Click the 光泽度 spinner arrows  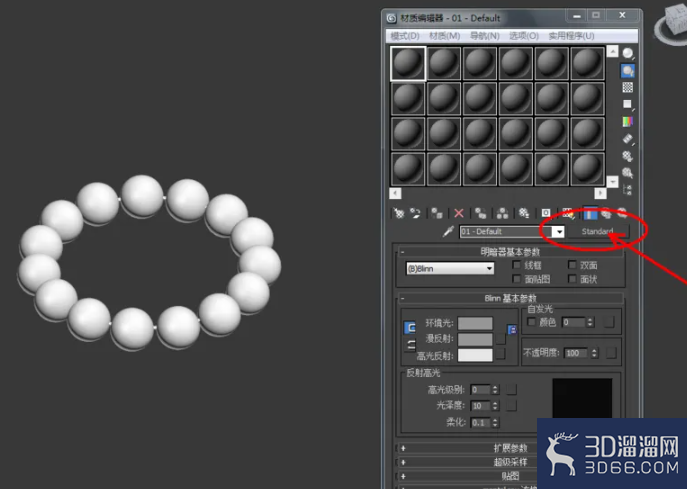point(495,406)
